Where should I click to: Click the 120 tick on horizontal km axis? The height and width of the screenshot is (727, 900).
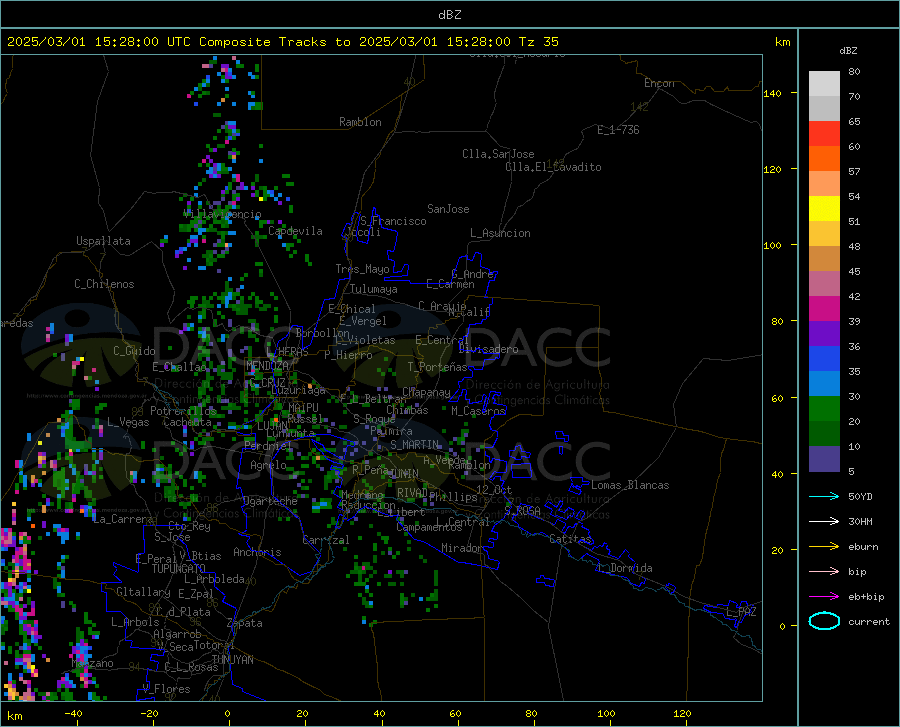[x=682, y=714]
